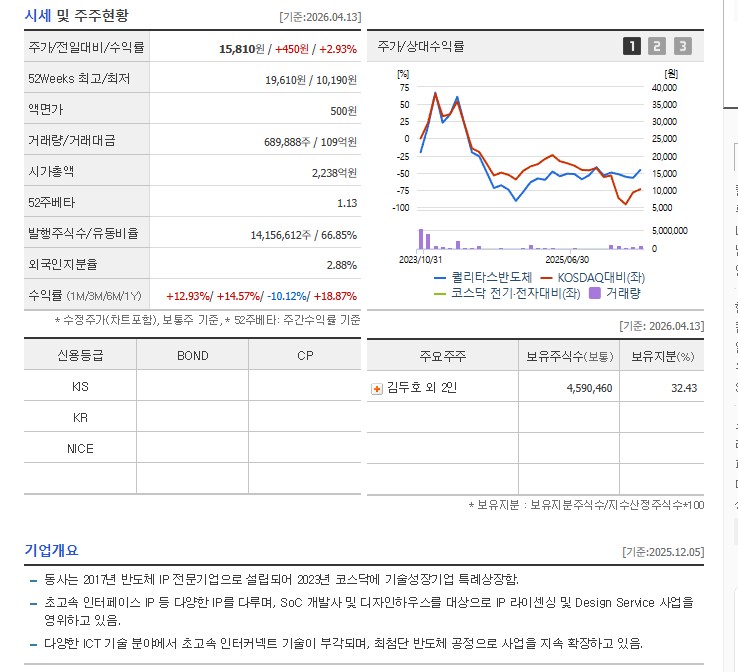Select the 2.88% foreign ownership value
Image resolution: width=738 pixels, height=672 pixels.
click(x=342, y=265)
